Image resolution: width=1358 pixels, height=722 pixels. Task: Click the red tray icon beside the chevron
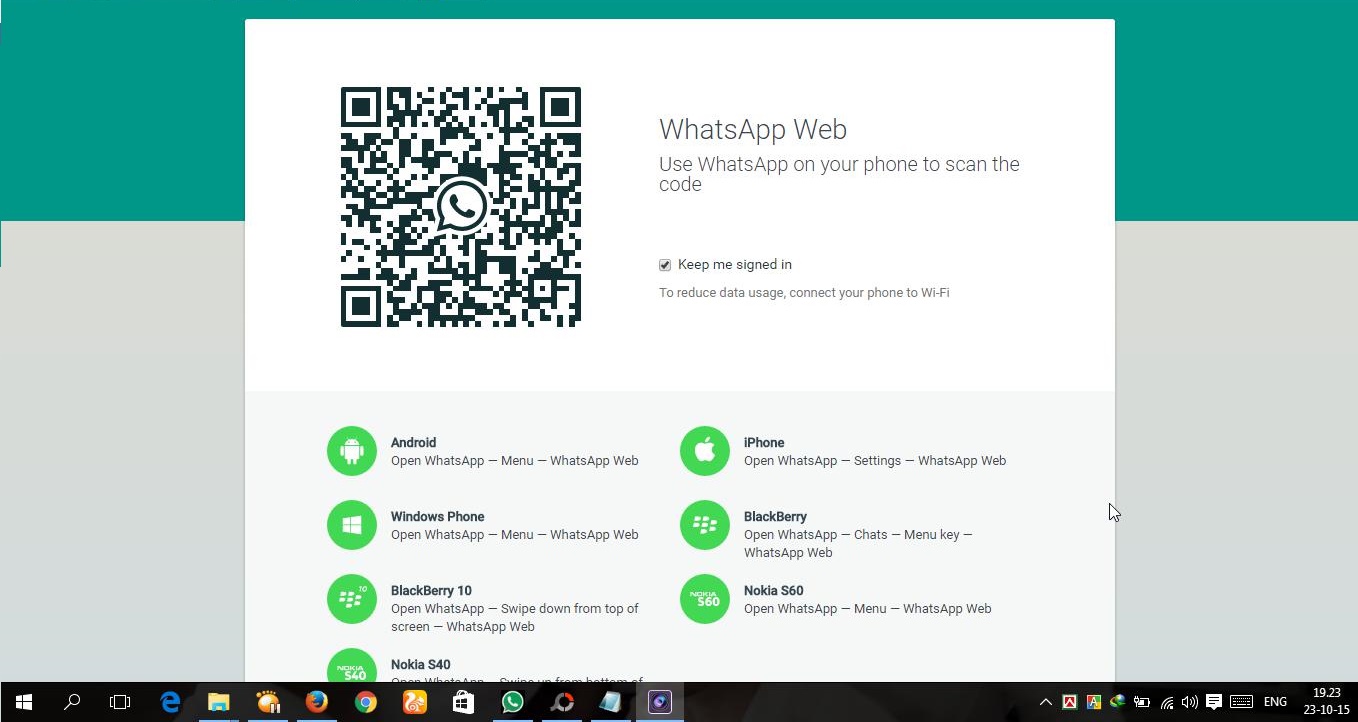point(1069,702)
